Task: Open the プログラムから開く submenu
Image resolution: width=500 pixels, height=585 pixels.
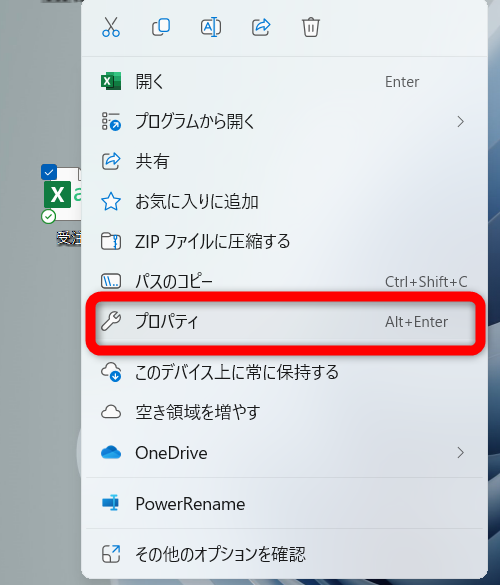Action: coord(284,122)
